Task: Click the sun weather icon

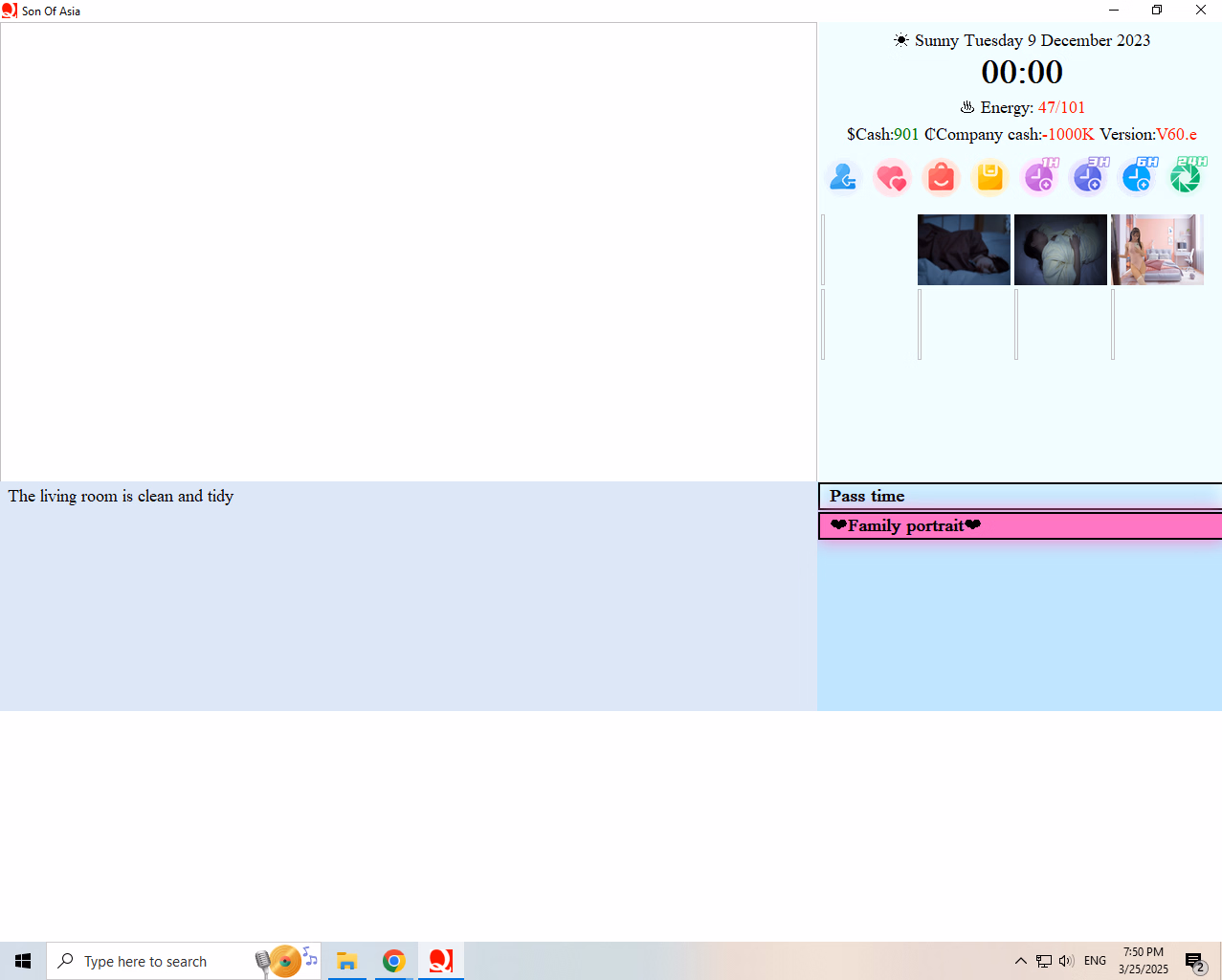Action: point(901,40)
